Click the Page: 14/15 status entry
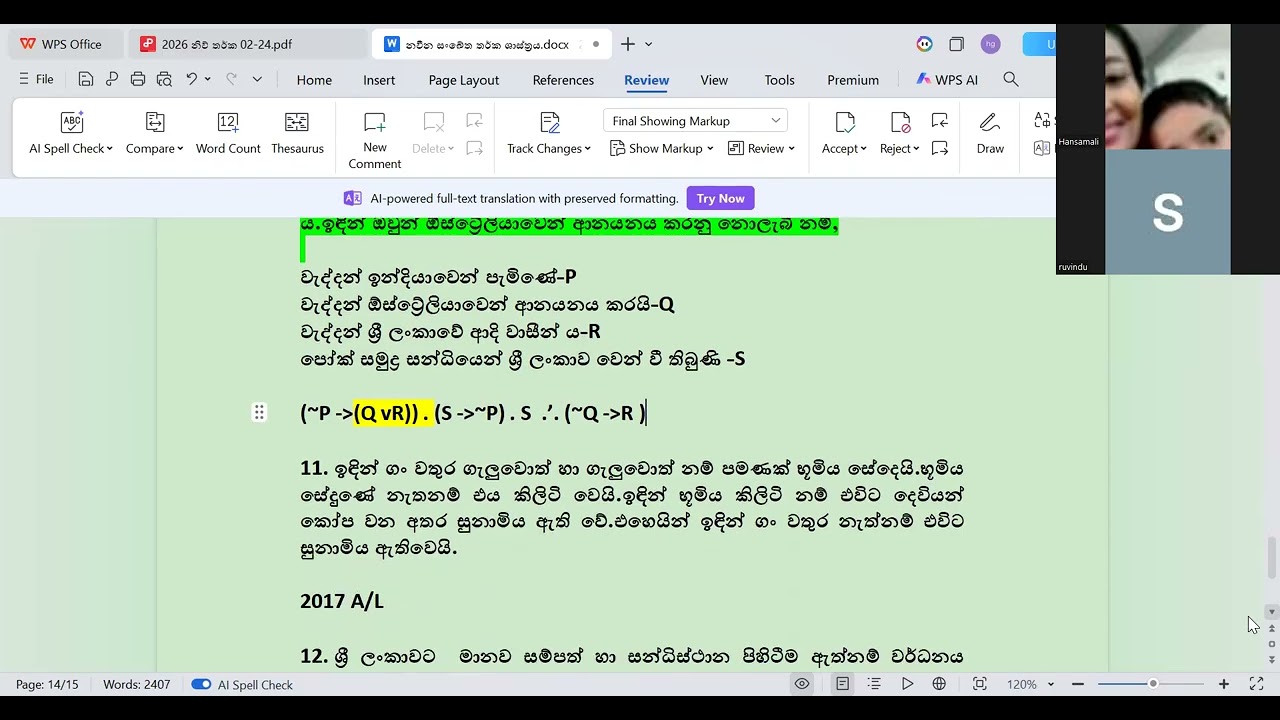 (47, 685)
